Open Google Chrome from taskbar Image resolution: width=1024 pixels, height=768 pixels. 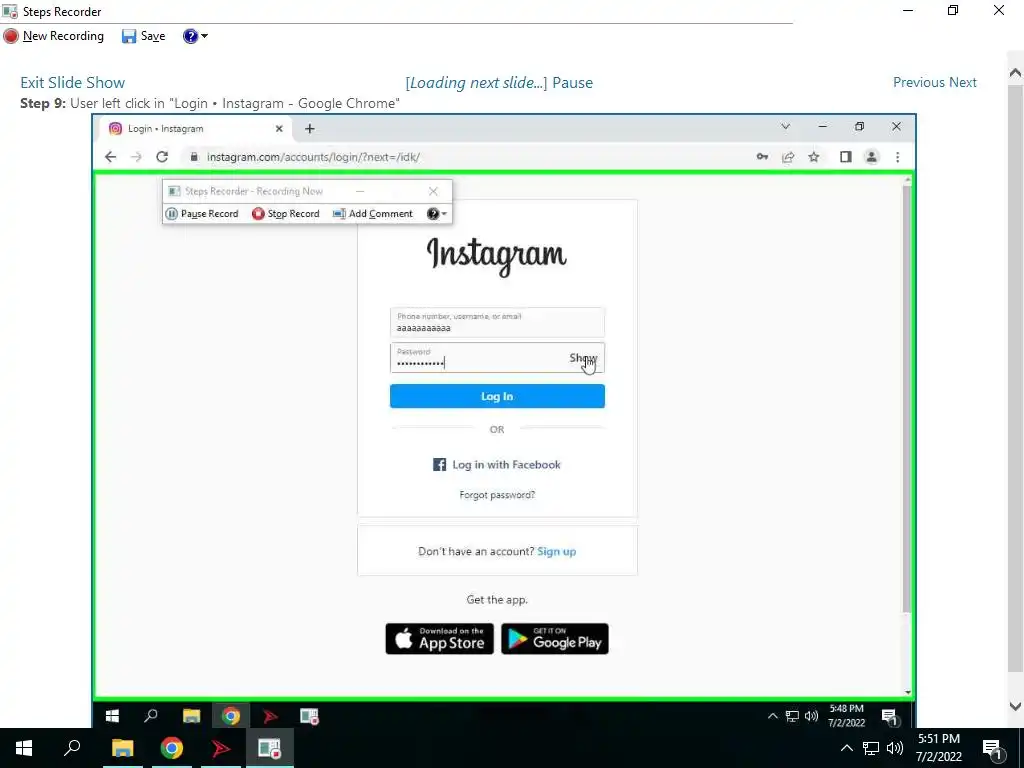[x=172, y=748]
